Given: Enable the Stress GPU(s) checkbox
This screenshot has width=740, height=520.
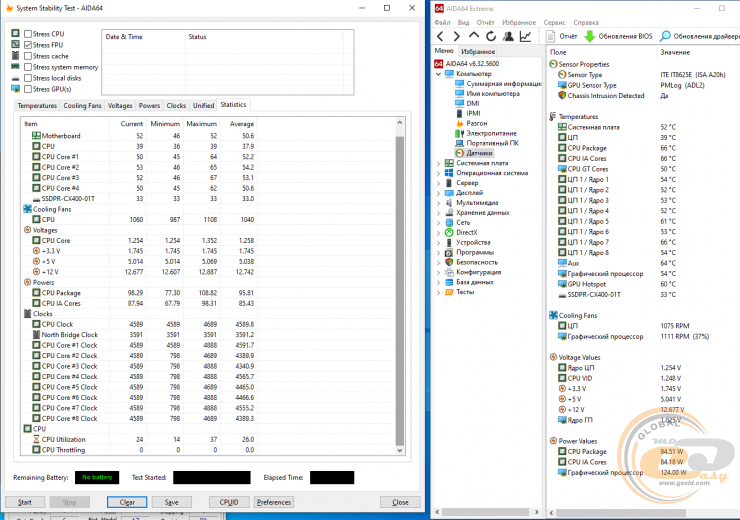Looking at the screenshot, I should tap(28, 89).
